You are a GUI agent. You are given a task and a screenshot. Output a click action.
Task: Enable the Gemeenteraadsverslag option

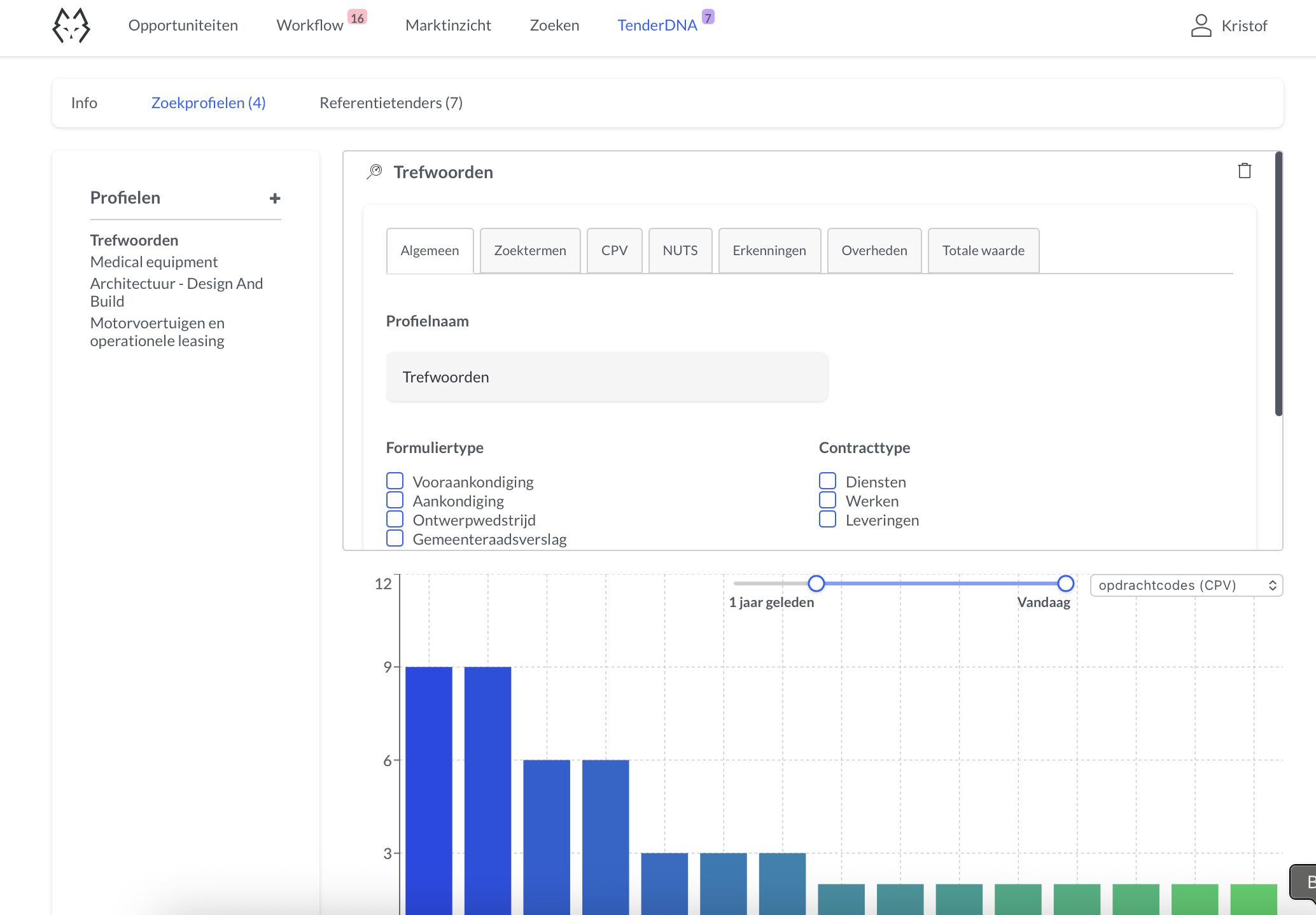pyautogui.click(x=395, y=538)
